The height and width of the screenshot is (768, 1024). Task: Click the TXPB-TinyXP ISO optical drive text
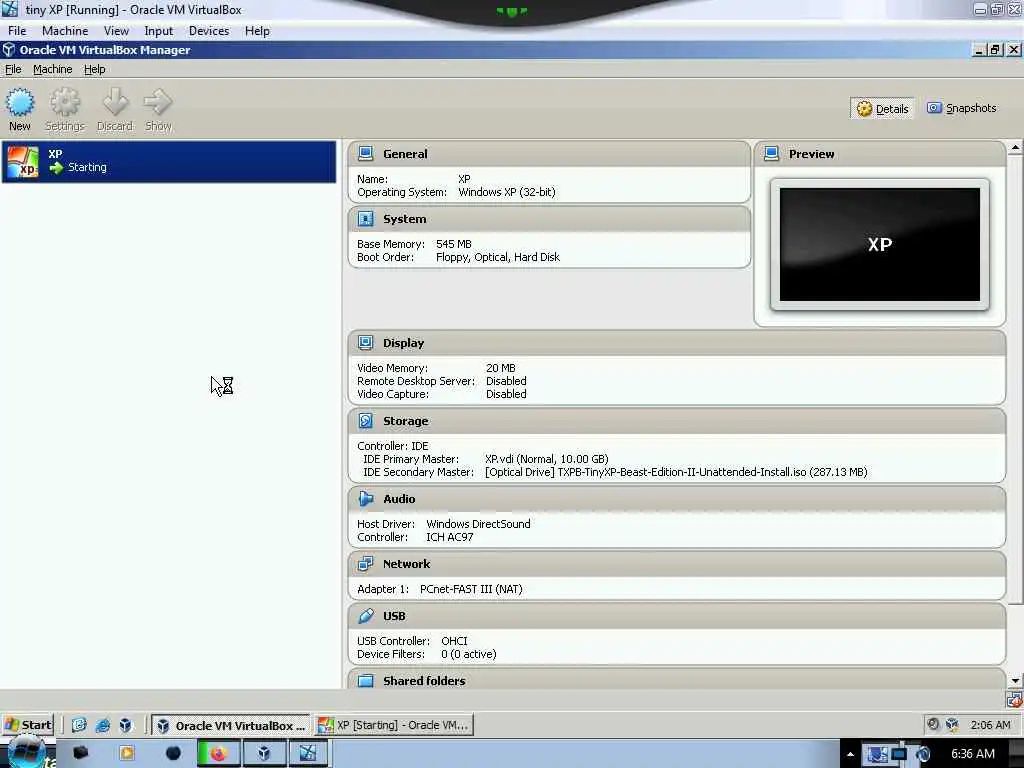pos(676,472)
